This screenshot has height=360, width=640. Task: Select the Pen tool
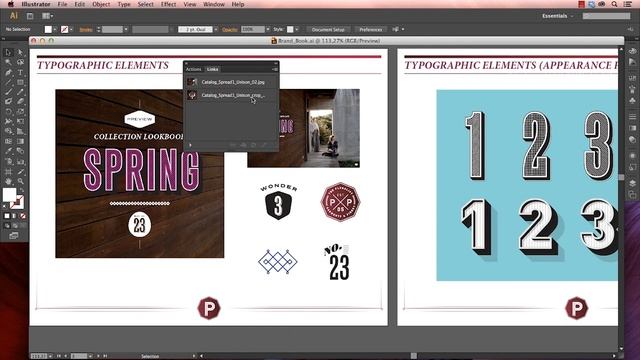coord(8,72)
